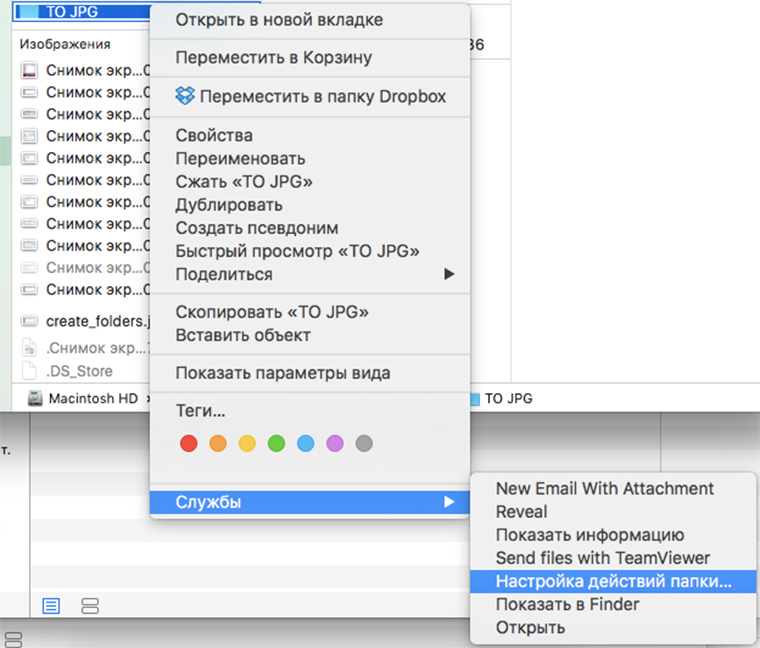Select the orange tag color

(218, 443)
